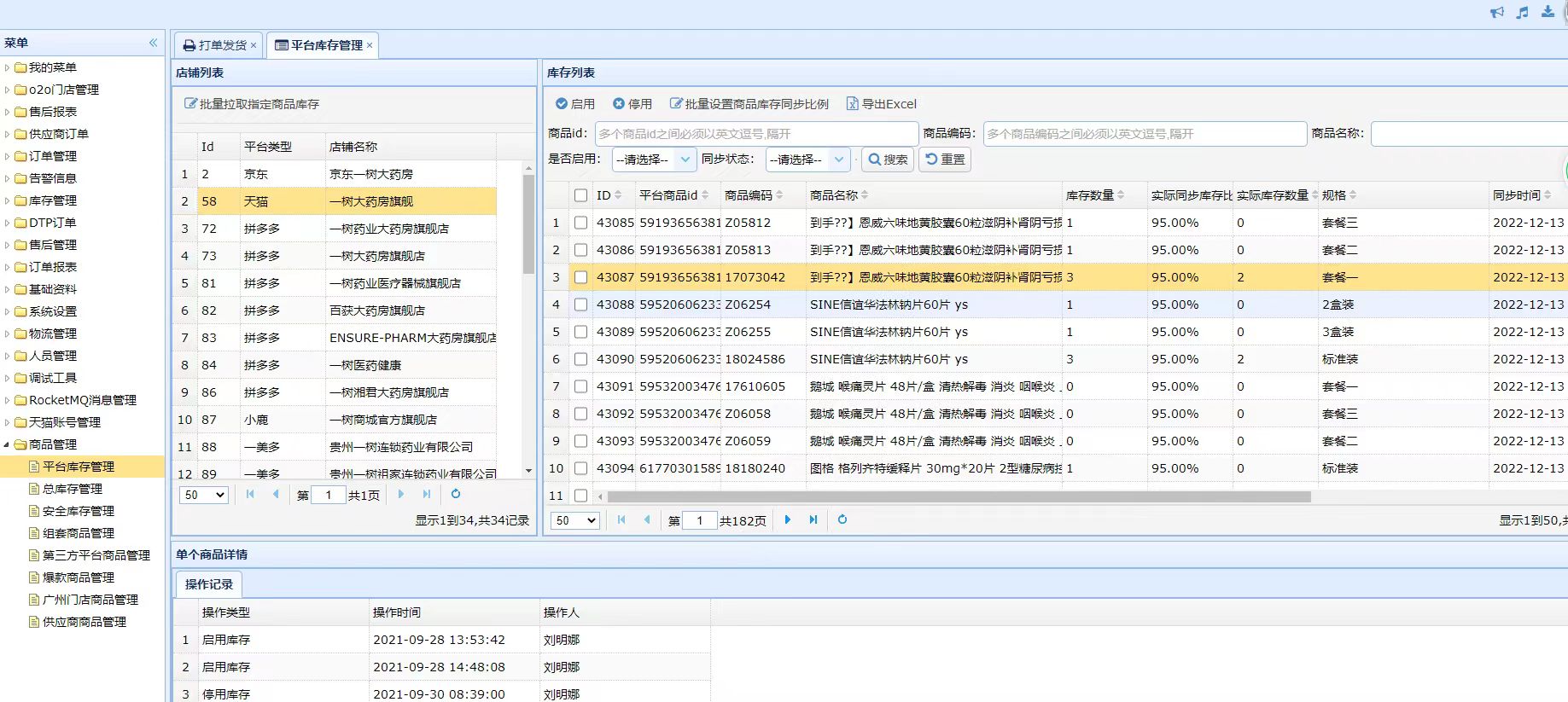
Task: Click the announcement megaphone icon
Action: pyautogui.click(x=1497, y=12)
